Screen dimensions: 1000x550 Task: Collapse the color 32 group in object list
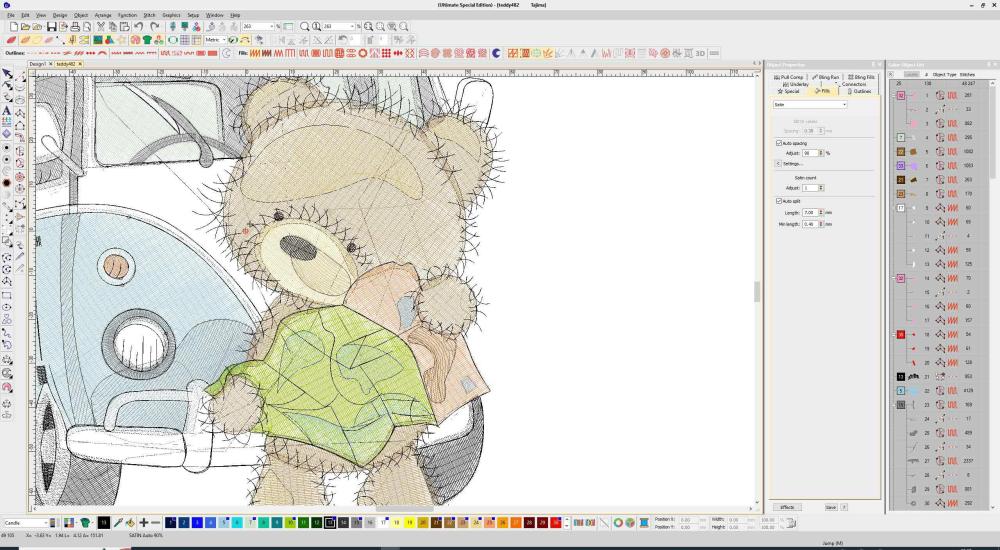[893, 96]
